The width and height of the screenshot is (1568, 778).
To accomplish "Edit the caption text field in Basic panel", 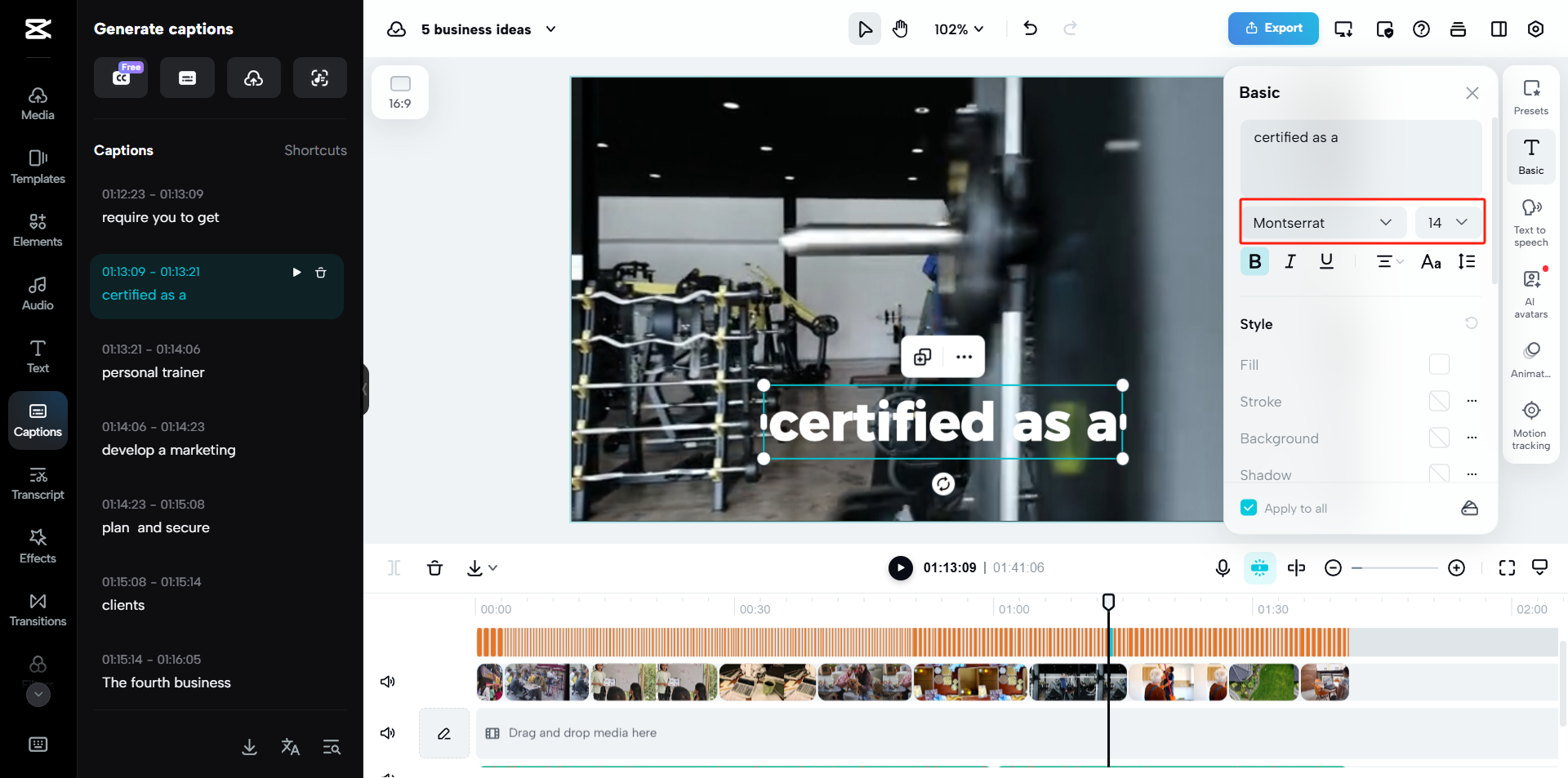I will (x=1361, y=158).
